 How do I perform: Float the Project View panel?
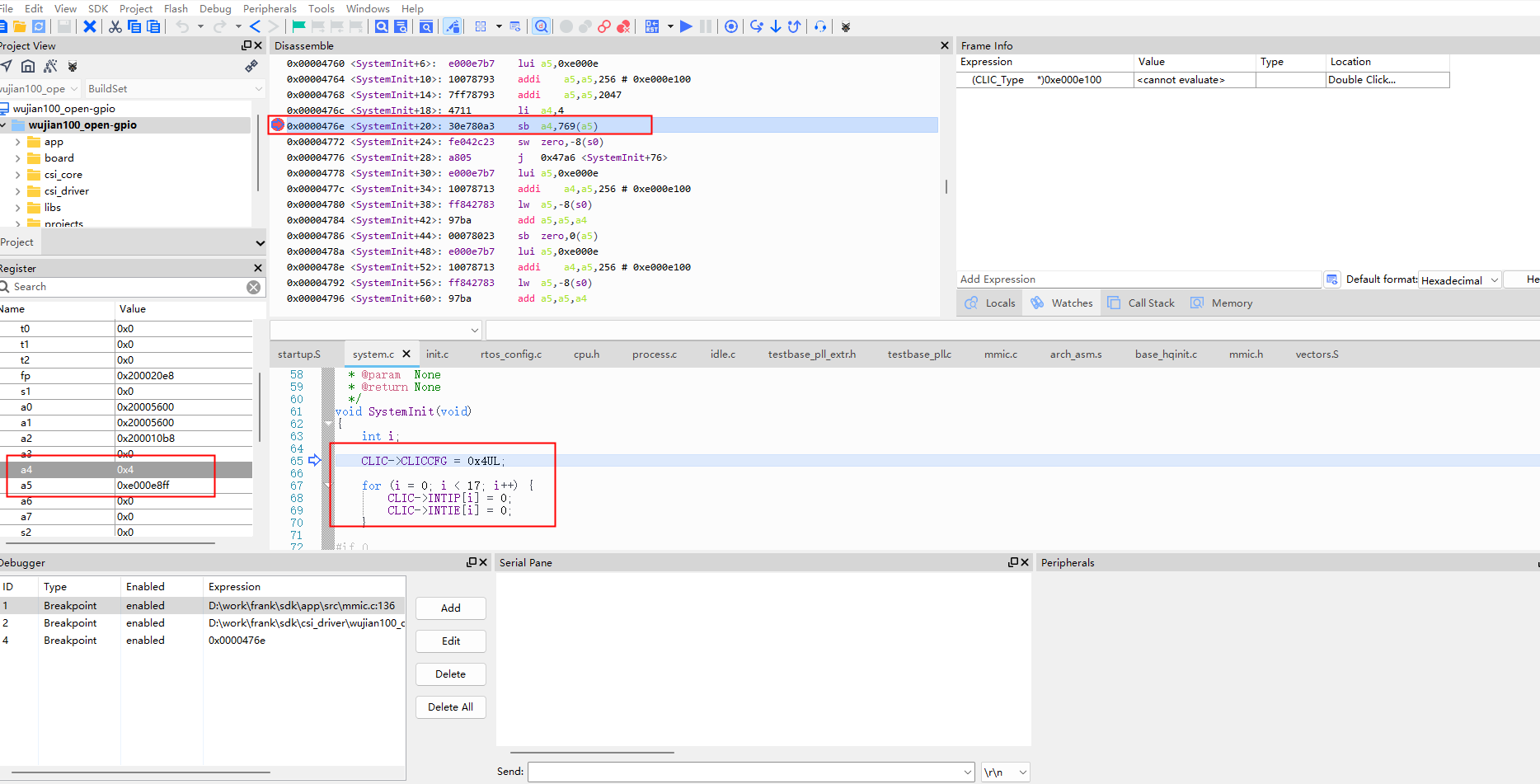coord(246,45)
